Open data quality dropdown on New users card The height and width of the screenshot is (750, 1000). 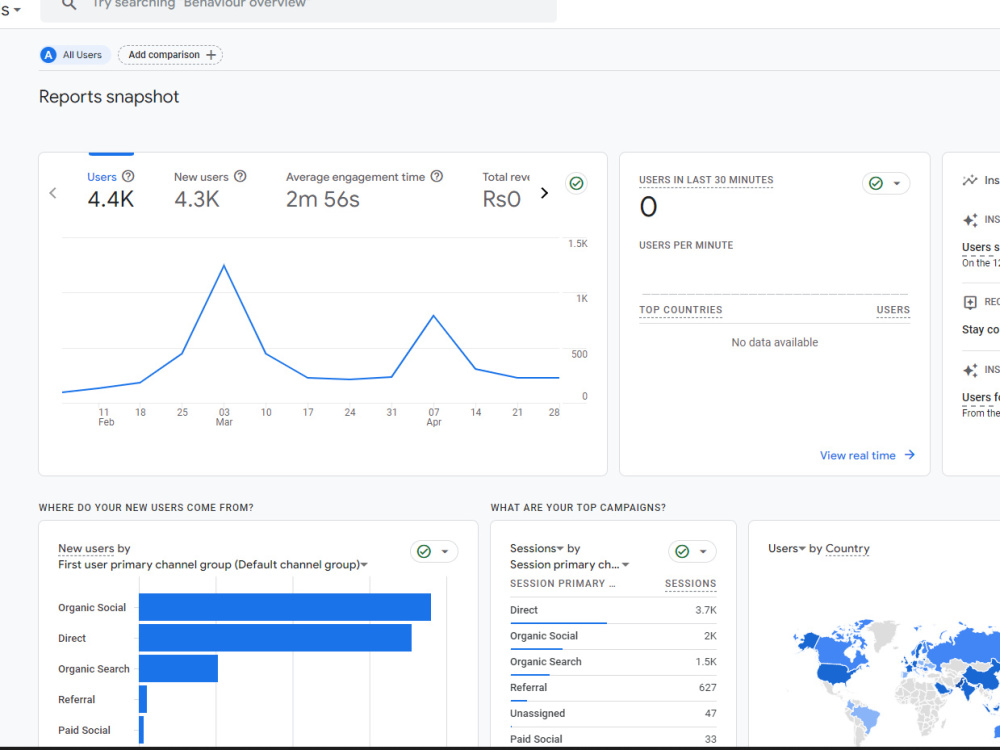point(434,552)
